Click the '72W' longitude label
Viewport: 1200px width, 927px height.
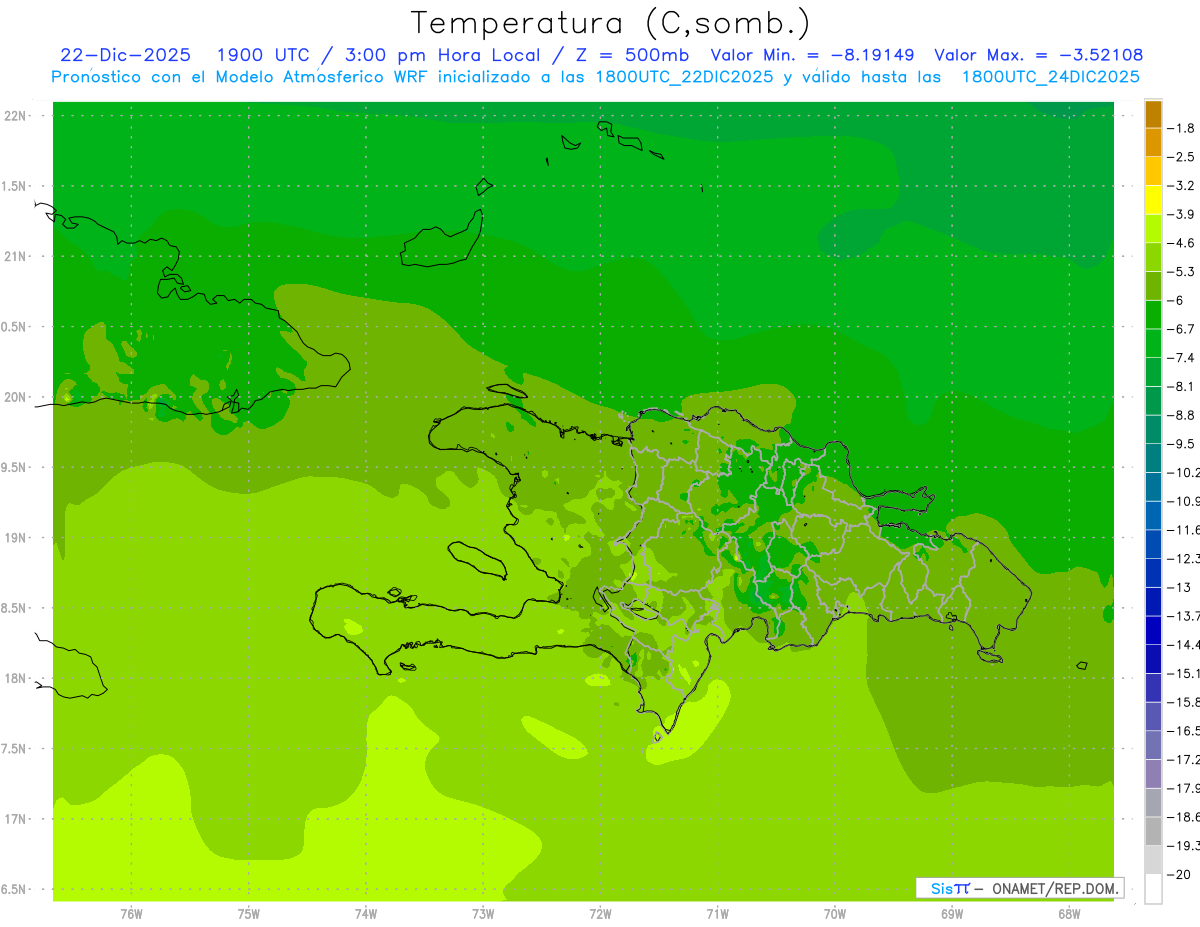(600, 915)
